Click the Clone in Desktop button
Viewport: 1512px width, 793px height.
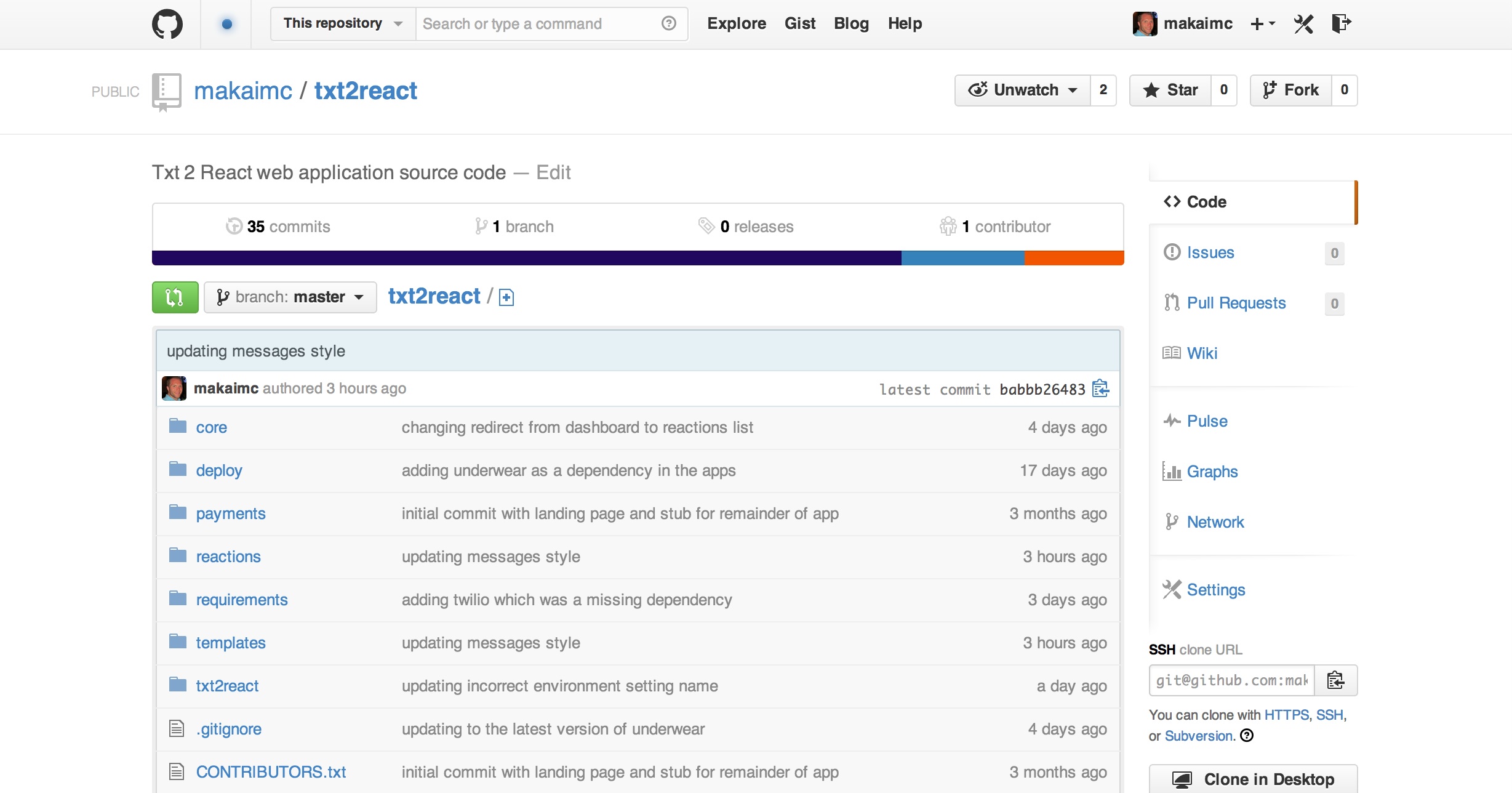click(1253, 779)
